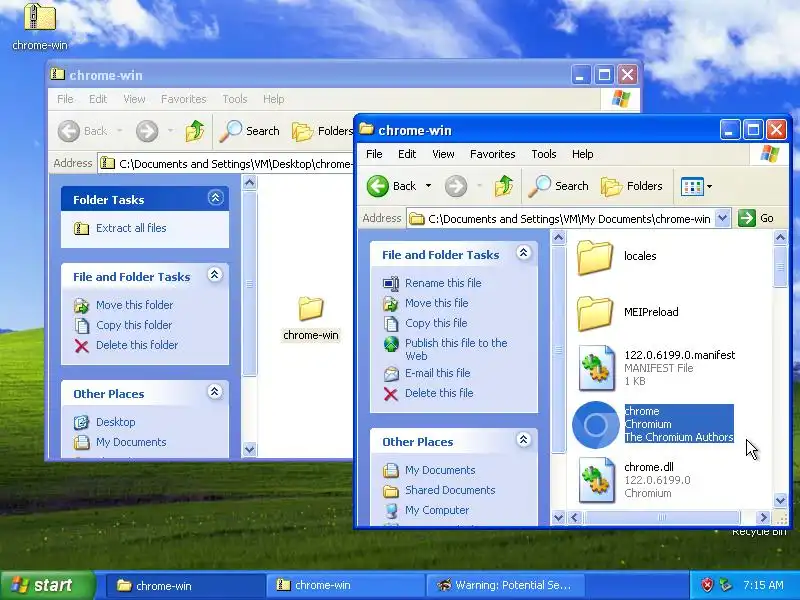Click the Forward arrow in front window
The image size is (800, 600).
click(456, 186)
